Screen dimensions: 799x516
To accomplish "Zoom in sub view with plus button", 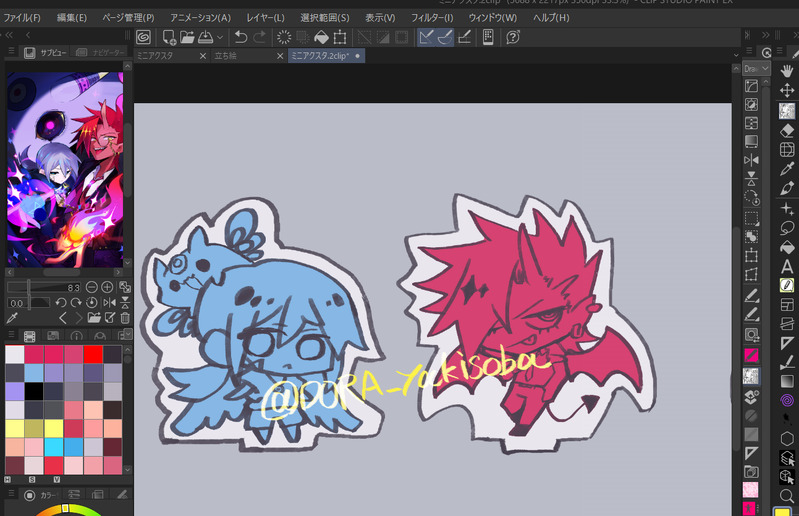I will pos(107,287).
